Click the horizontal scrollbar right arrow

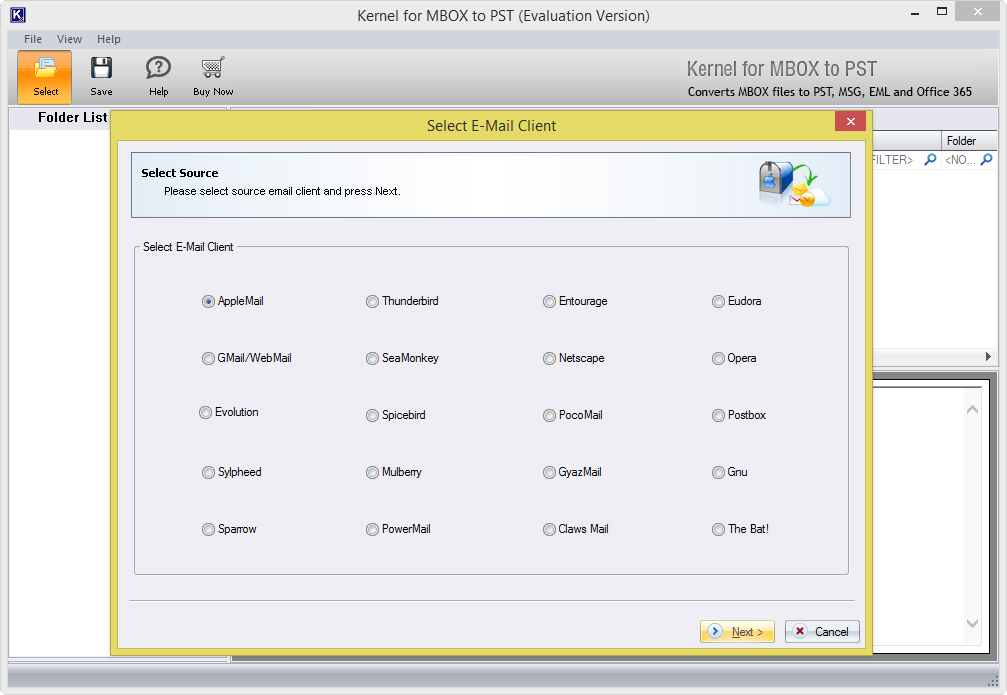coord(988,356)
